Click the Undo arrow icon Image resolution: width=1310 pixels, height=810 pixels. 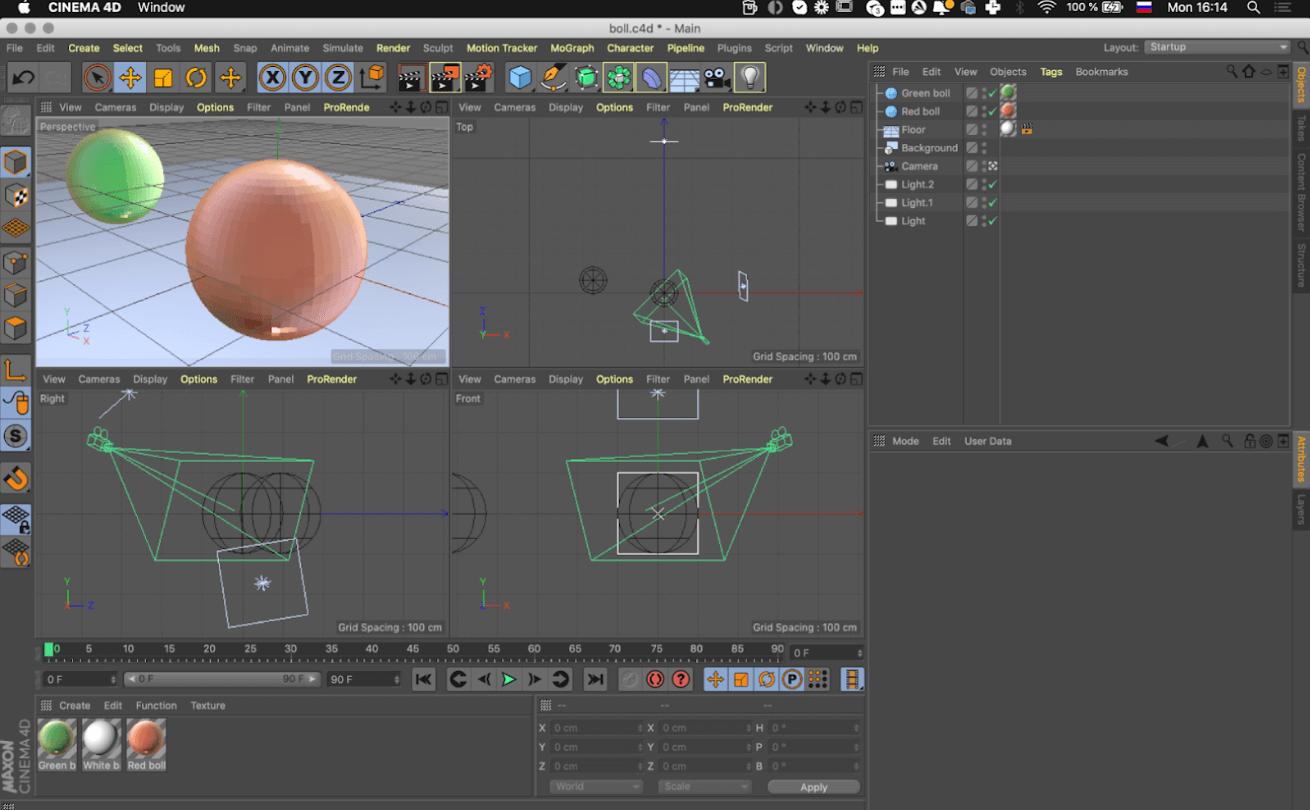pyautogui.click(x=24, y=77)
